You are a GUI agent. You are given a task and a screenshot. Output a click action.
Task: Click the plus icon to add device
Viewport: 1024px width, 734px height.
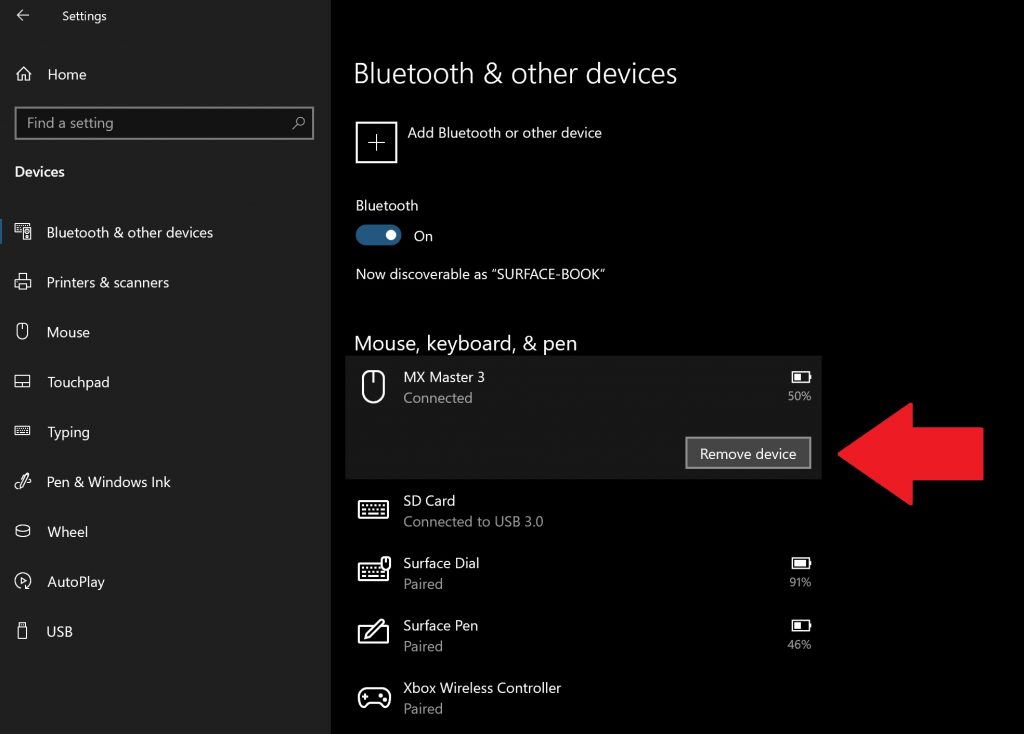[x=376, y=142]
